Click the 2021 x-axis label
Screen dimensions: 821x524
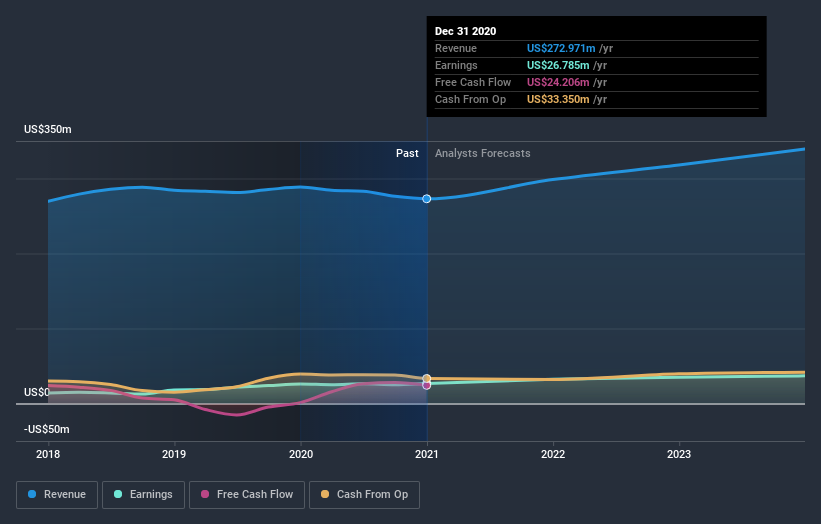point(427,454)
